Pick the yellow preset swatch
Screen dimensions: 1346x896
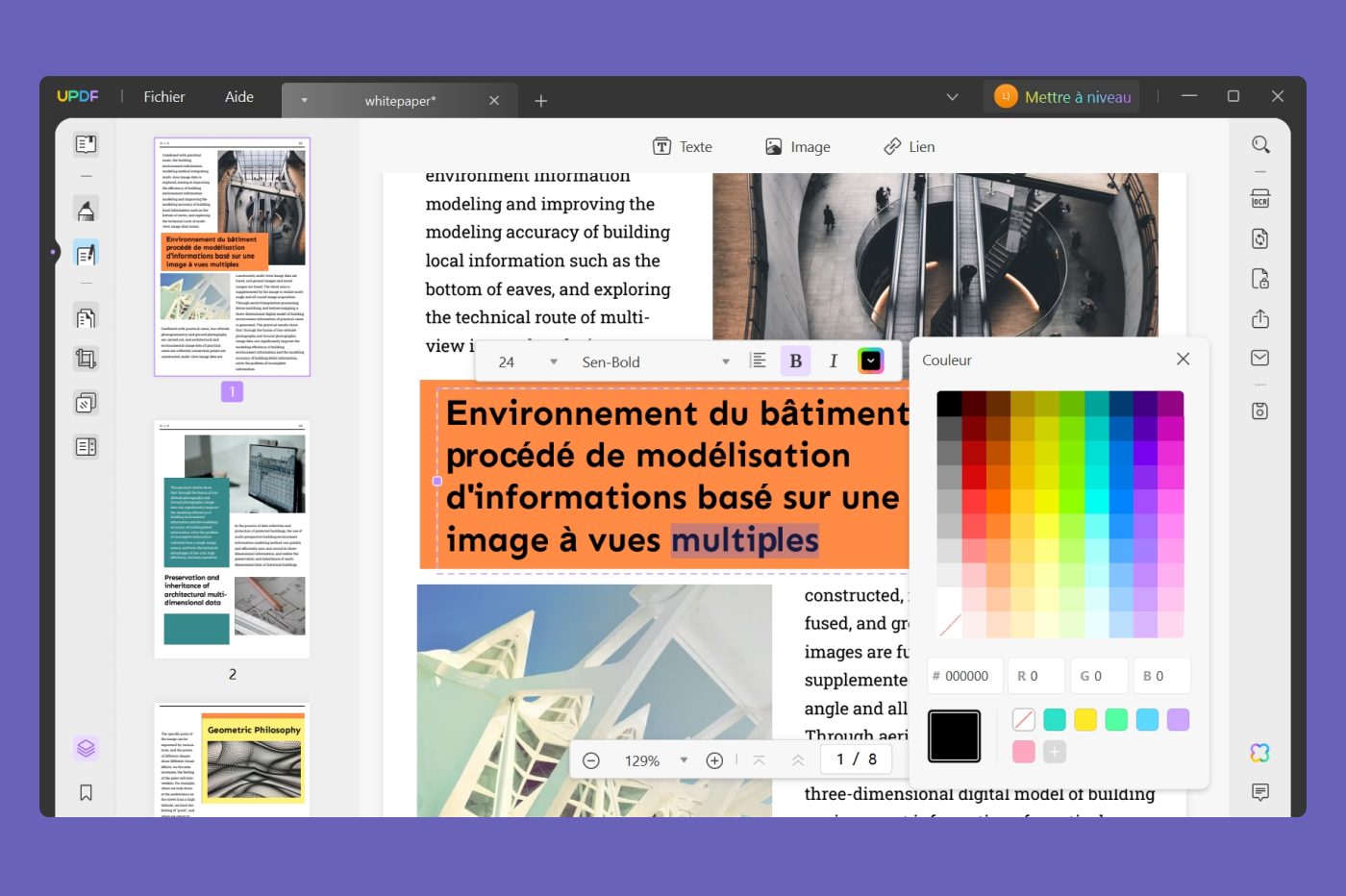[x=1085, y=719]
